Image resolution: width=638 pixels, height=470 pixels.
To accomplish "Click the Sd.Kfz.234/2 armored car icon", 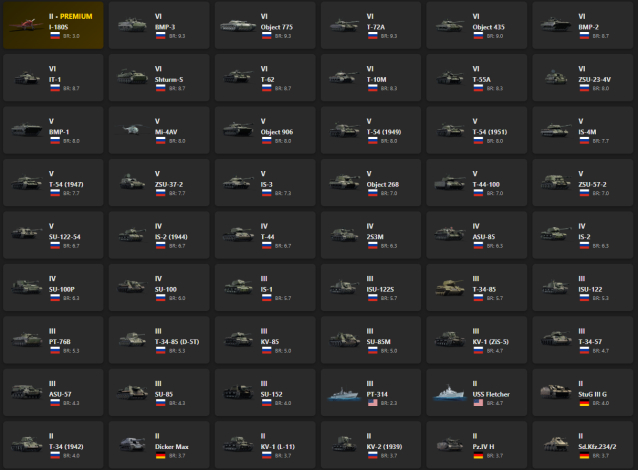I will [x=556, y=444].
